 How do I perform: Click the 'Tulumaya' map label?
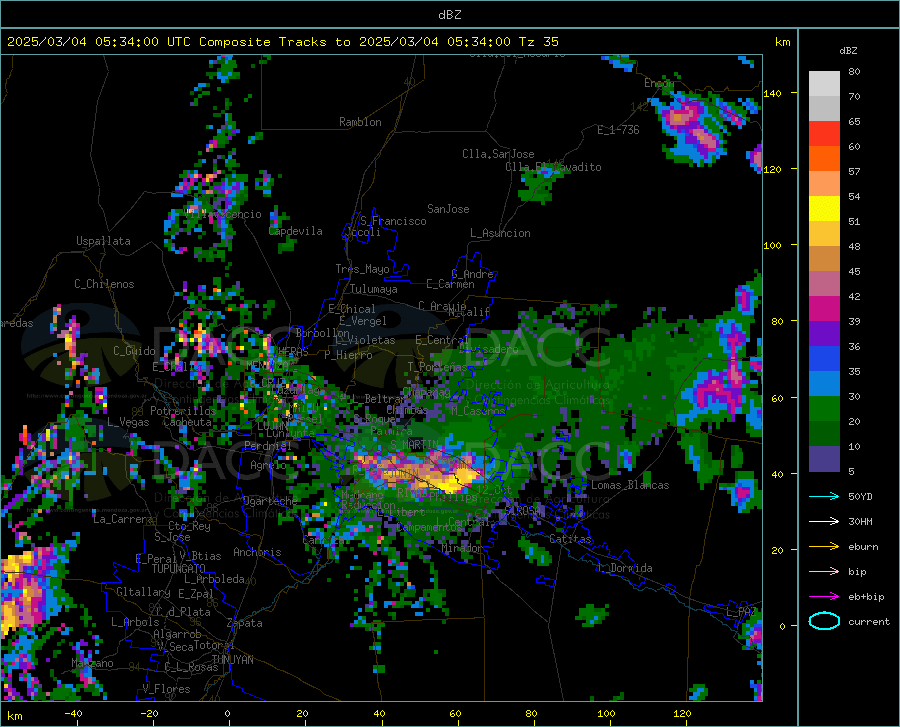click(374, 289)
